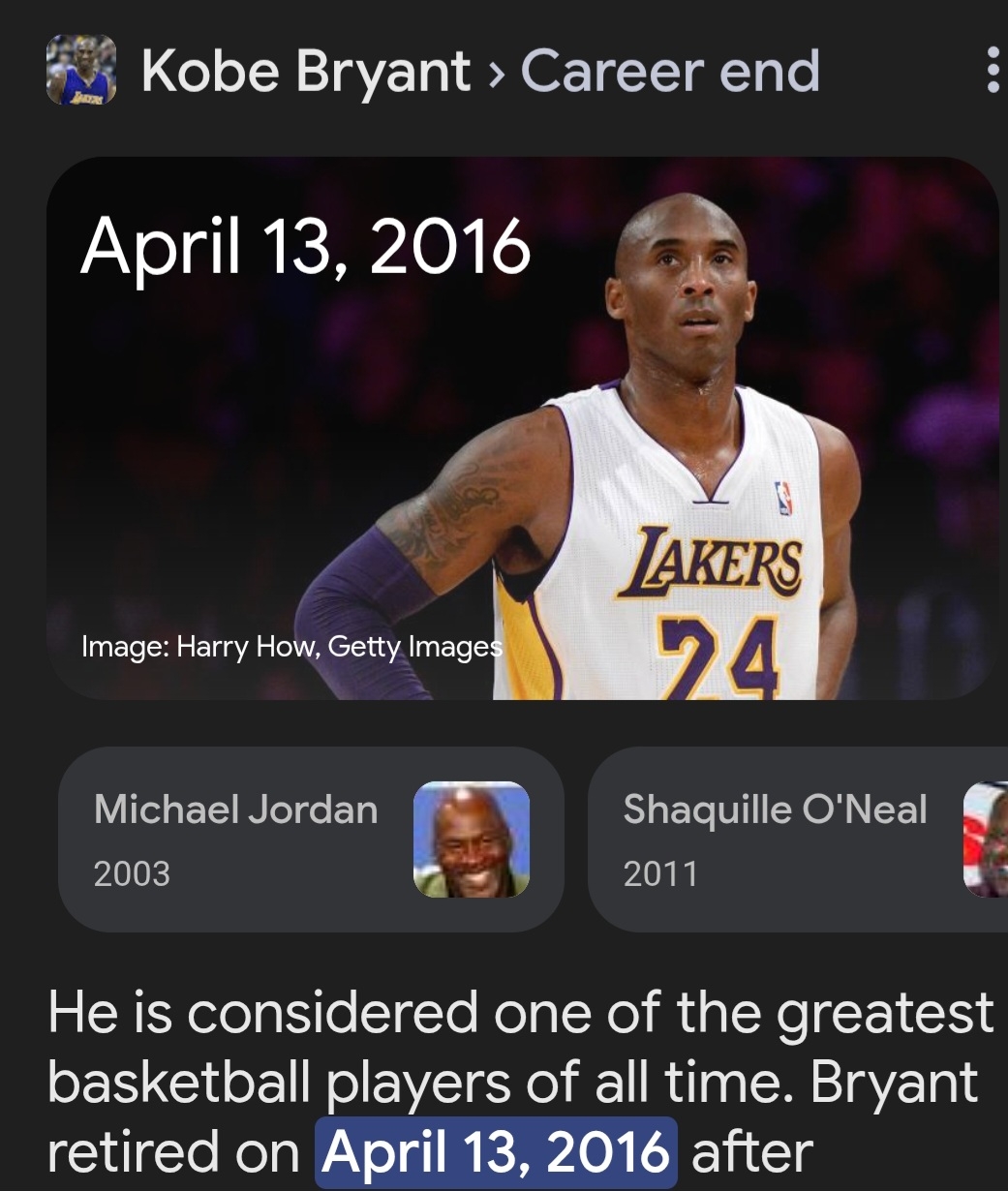Tap the year 2003 under Michael Jordan

pyautogui.click(x=132, y=873)
